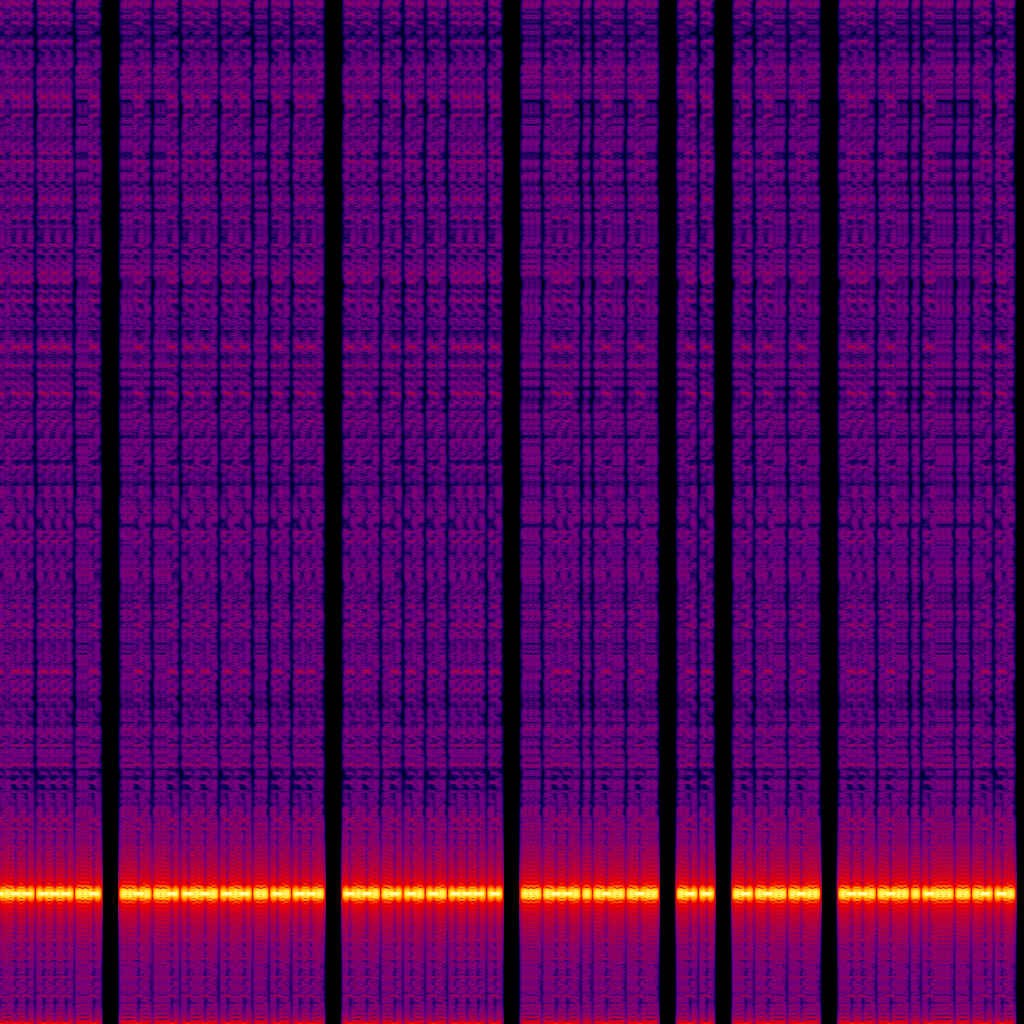This screenshot has height=1024, width=1024.
Task: Click the third black silence gap from left
Action: coord(511,500)
